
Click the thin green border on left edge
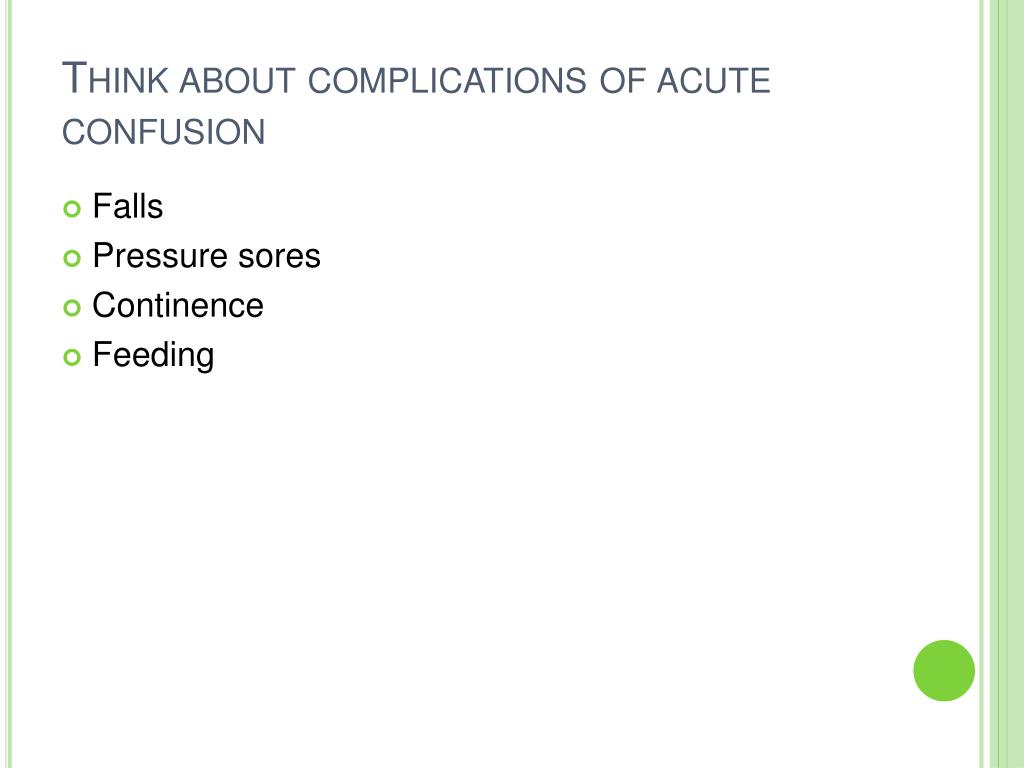tap(8, 384)
